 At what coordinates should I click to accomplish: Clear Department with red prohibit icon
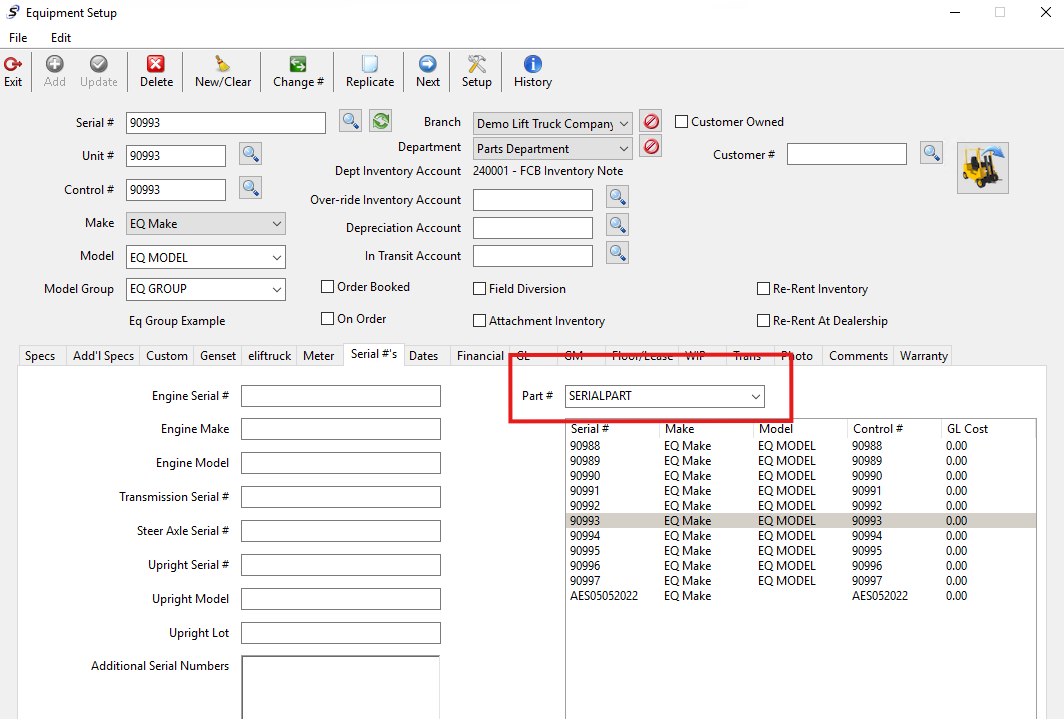pos(651,147)
